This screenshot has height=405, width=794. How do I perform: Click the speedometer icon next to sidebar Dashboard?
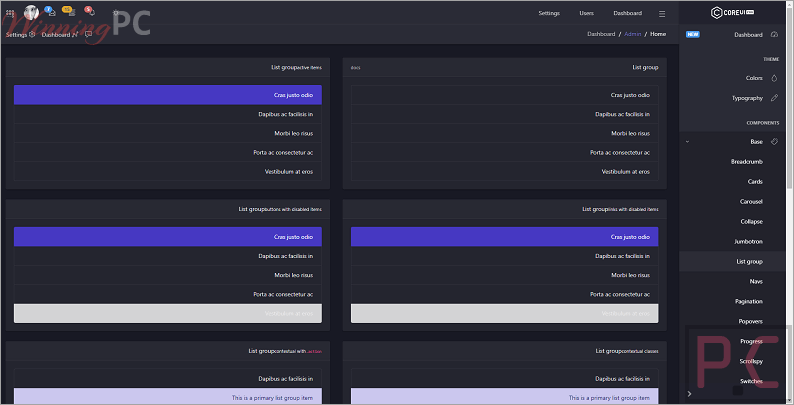click(774, 34)
